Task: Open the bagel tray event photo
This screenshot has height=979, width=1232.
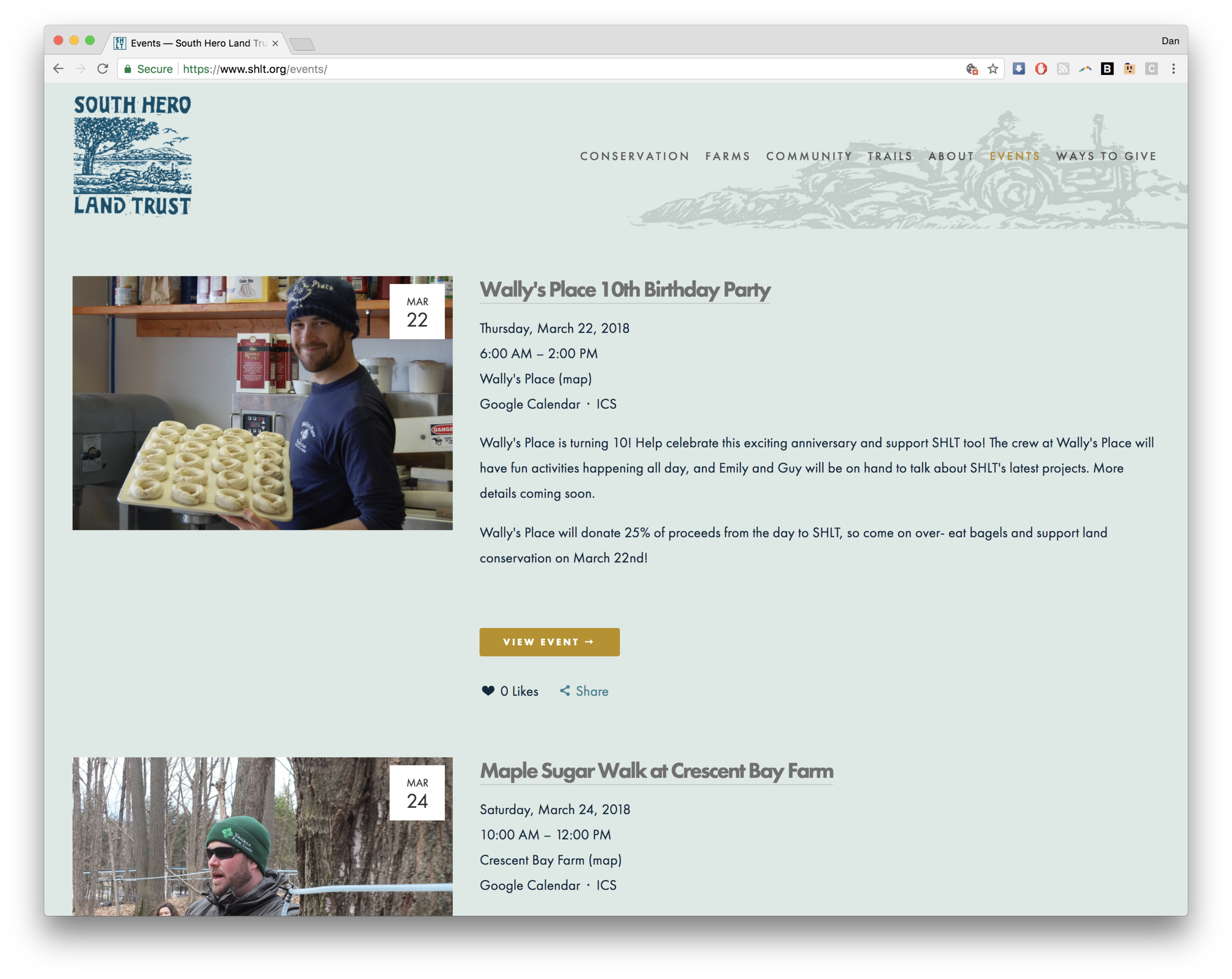Action: (x=262, y=403)
